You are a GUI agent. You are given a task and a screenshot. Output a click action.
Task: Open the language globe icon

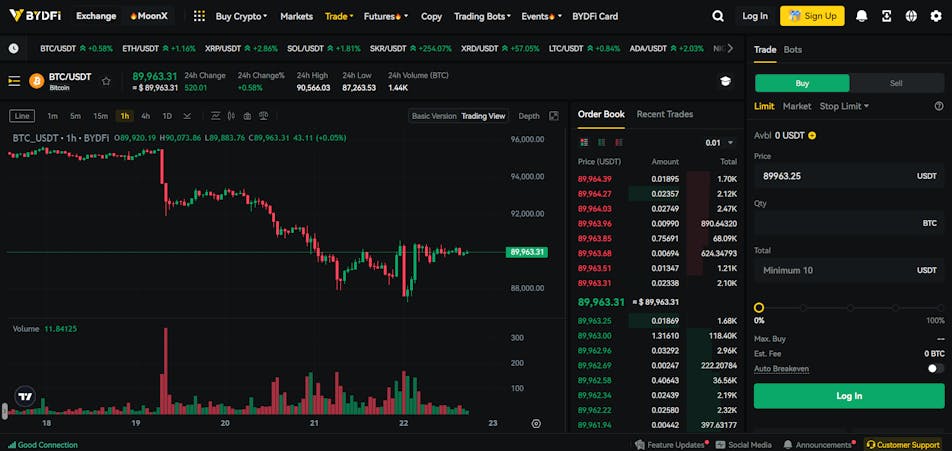point(911,16)
